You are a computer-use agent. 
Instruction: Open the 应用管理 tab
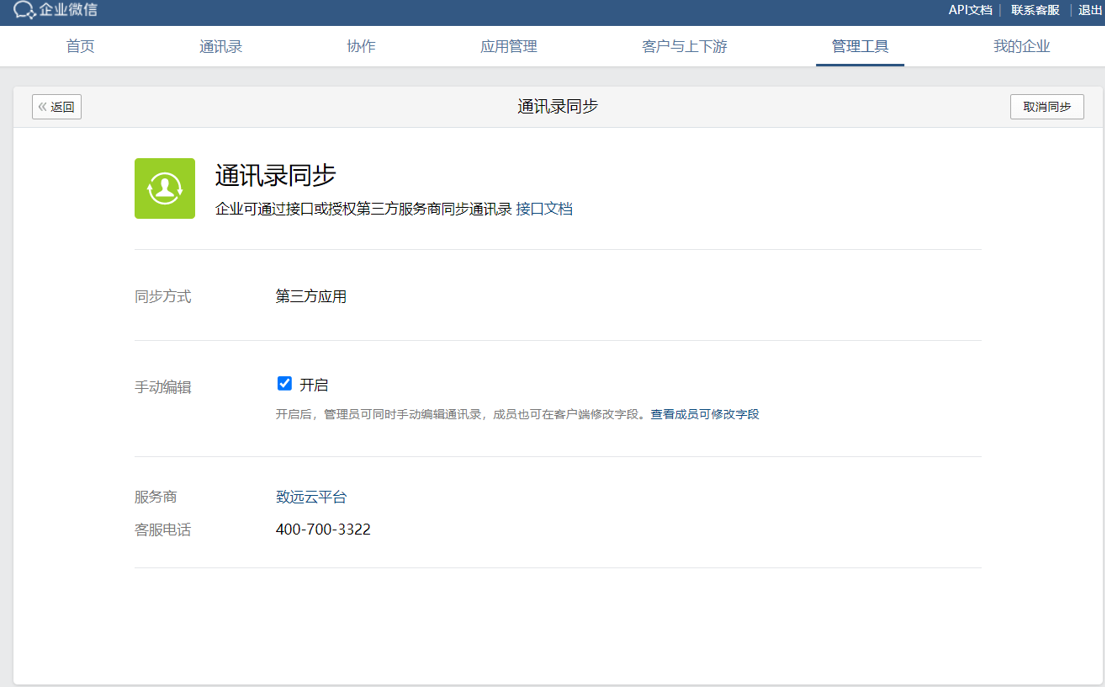point(509,47)
